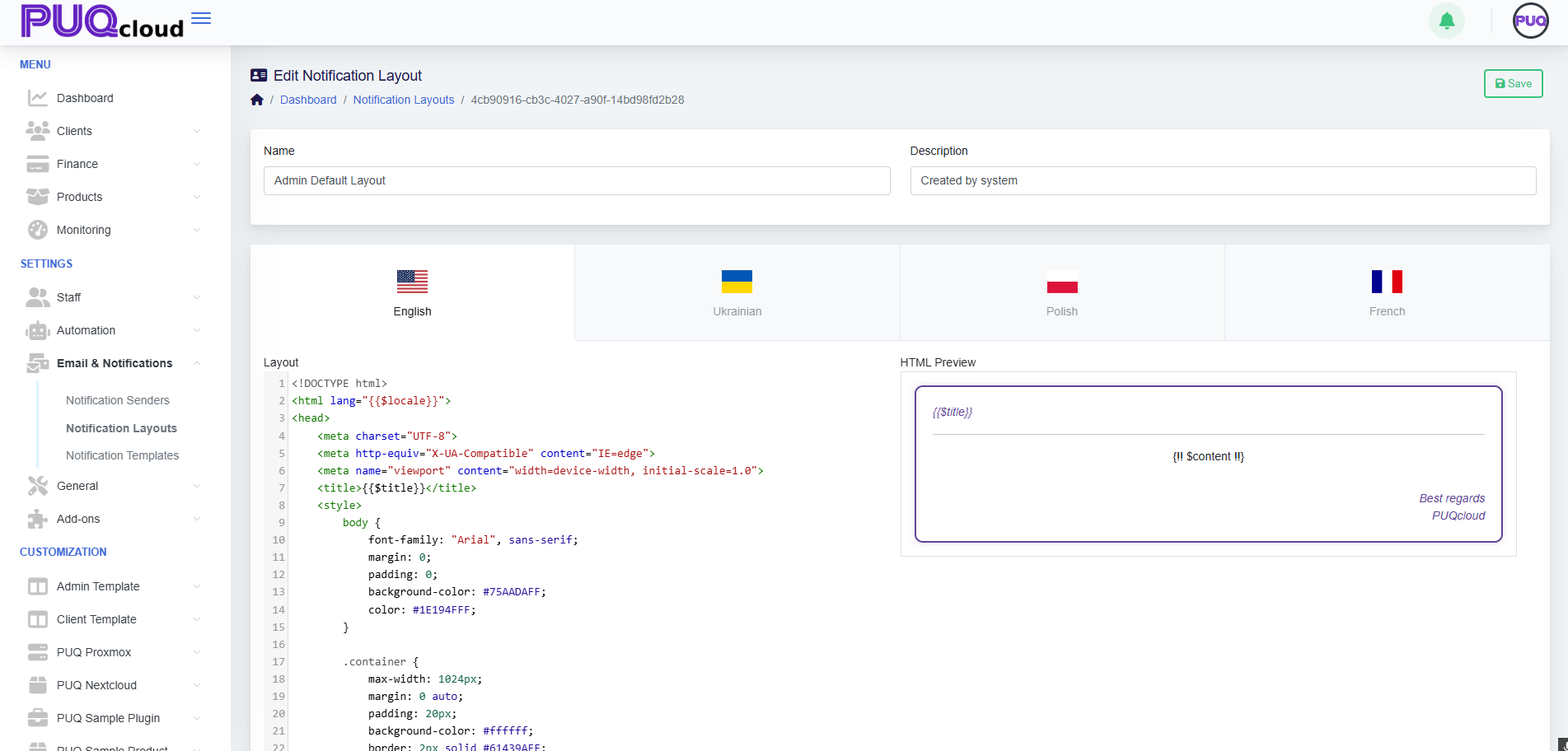The image size is (1568, 751).
Task: Click the Monitoring gauge icon
Action: (38, 230)
